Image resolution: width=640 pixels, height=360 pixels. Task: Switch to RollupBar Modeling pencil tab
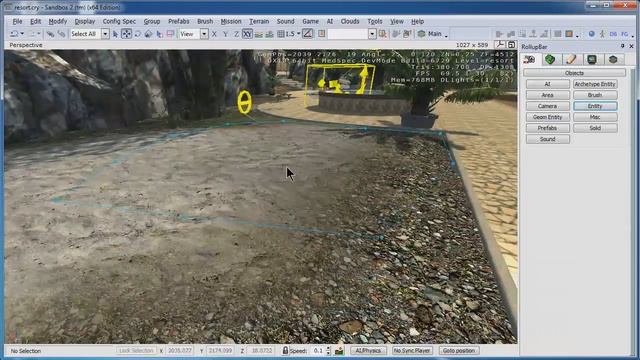pyautogui.click(x=571, y=60)
